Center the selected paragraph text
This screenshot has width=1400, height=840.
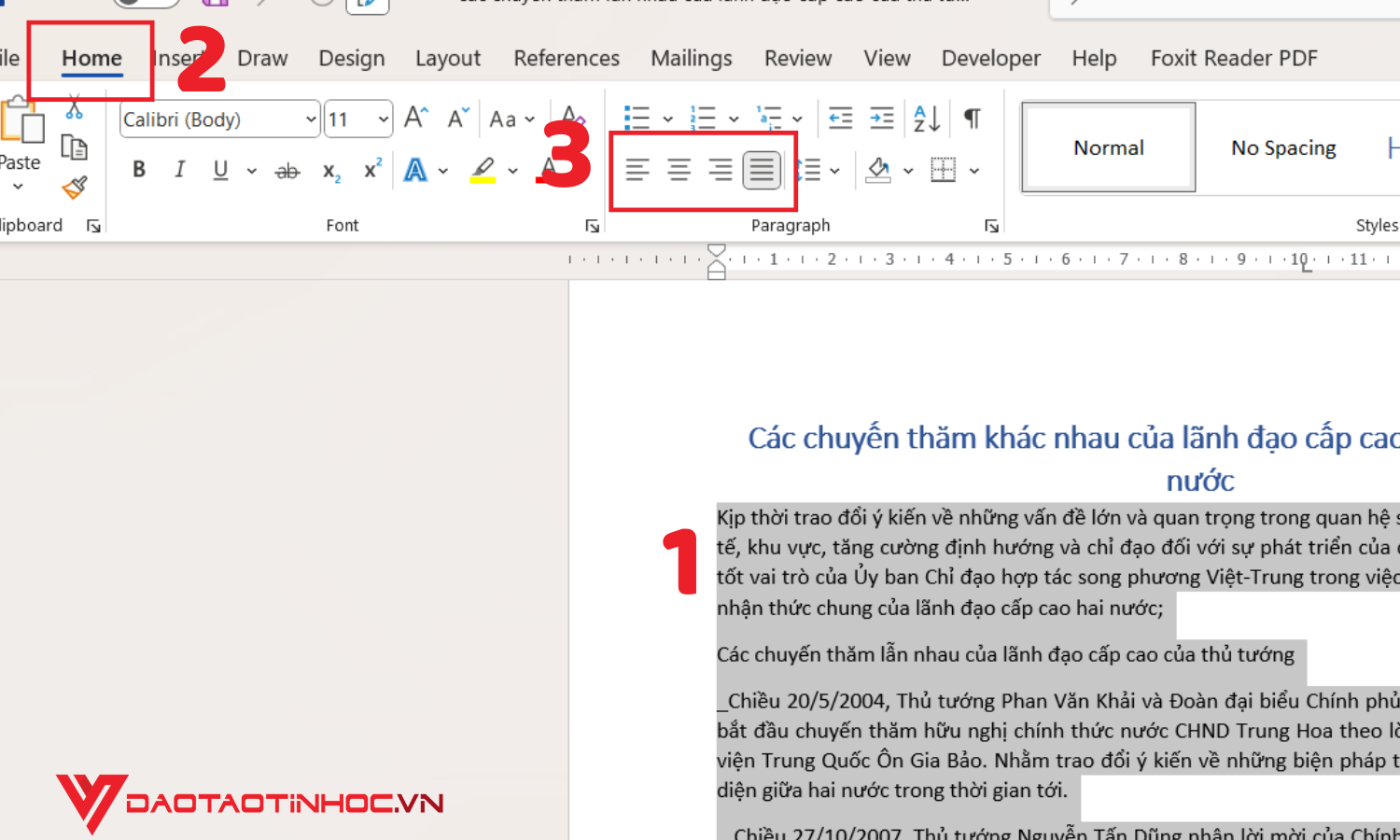pyautogui.click(x=677, y=170)
